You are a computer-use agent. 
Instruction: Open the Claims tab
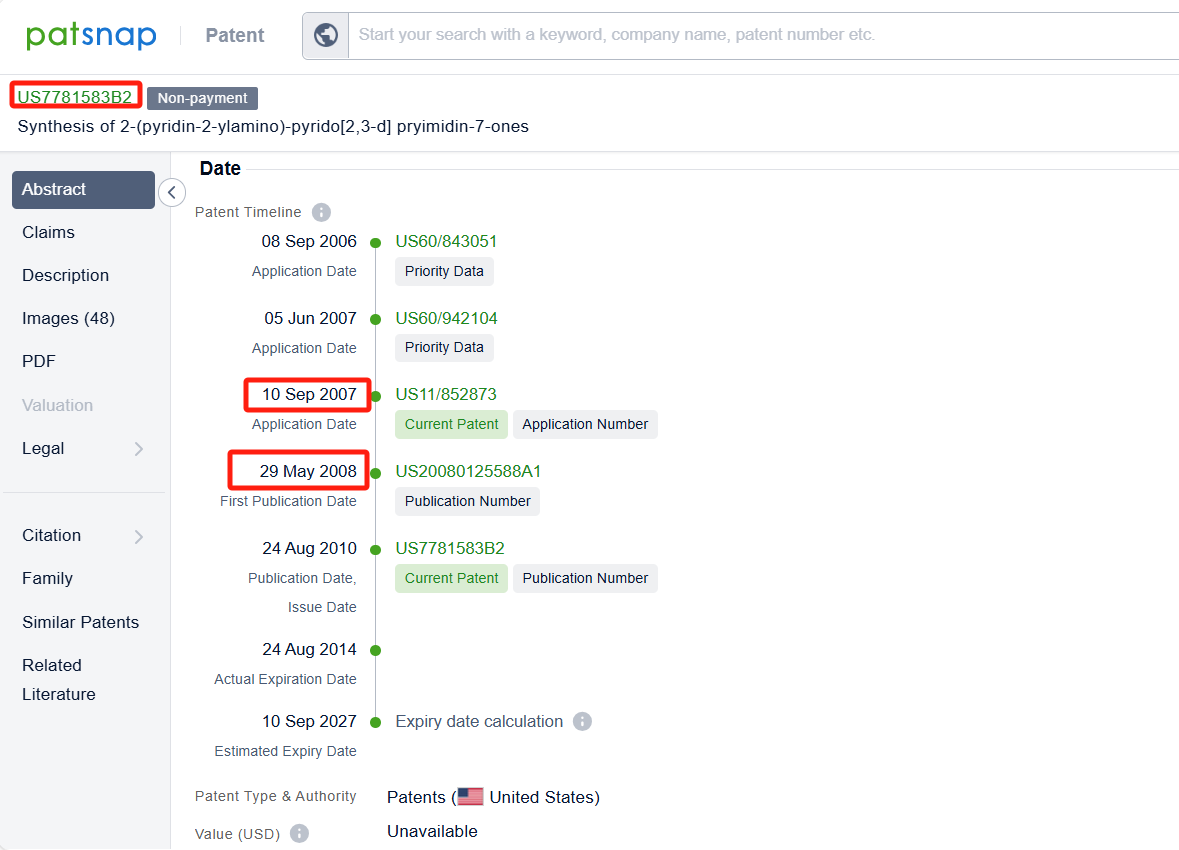click(49, 232)
